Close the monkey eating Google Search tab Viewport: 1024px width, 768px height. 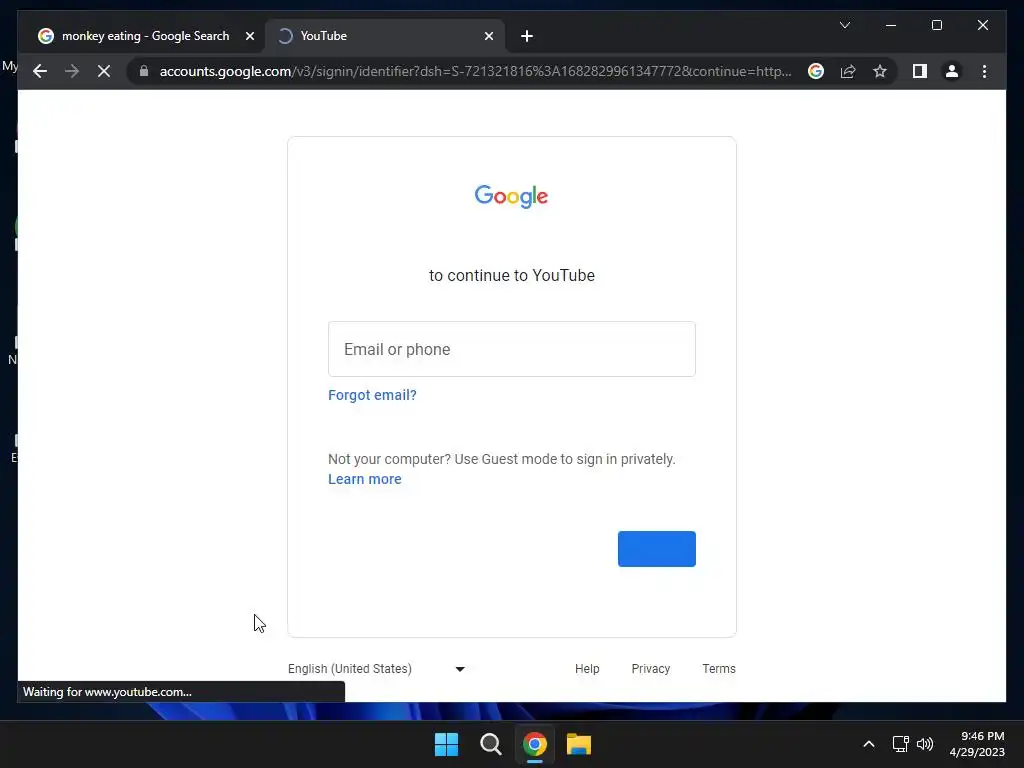point(249,36)
